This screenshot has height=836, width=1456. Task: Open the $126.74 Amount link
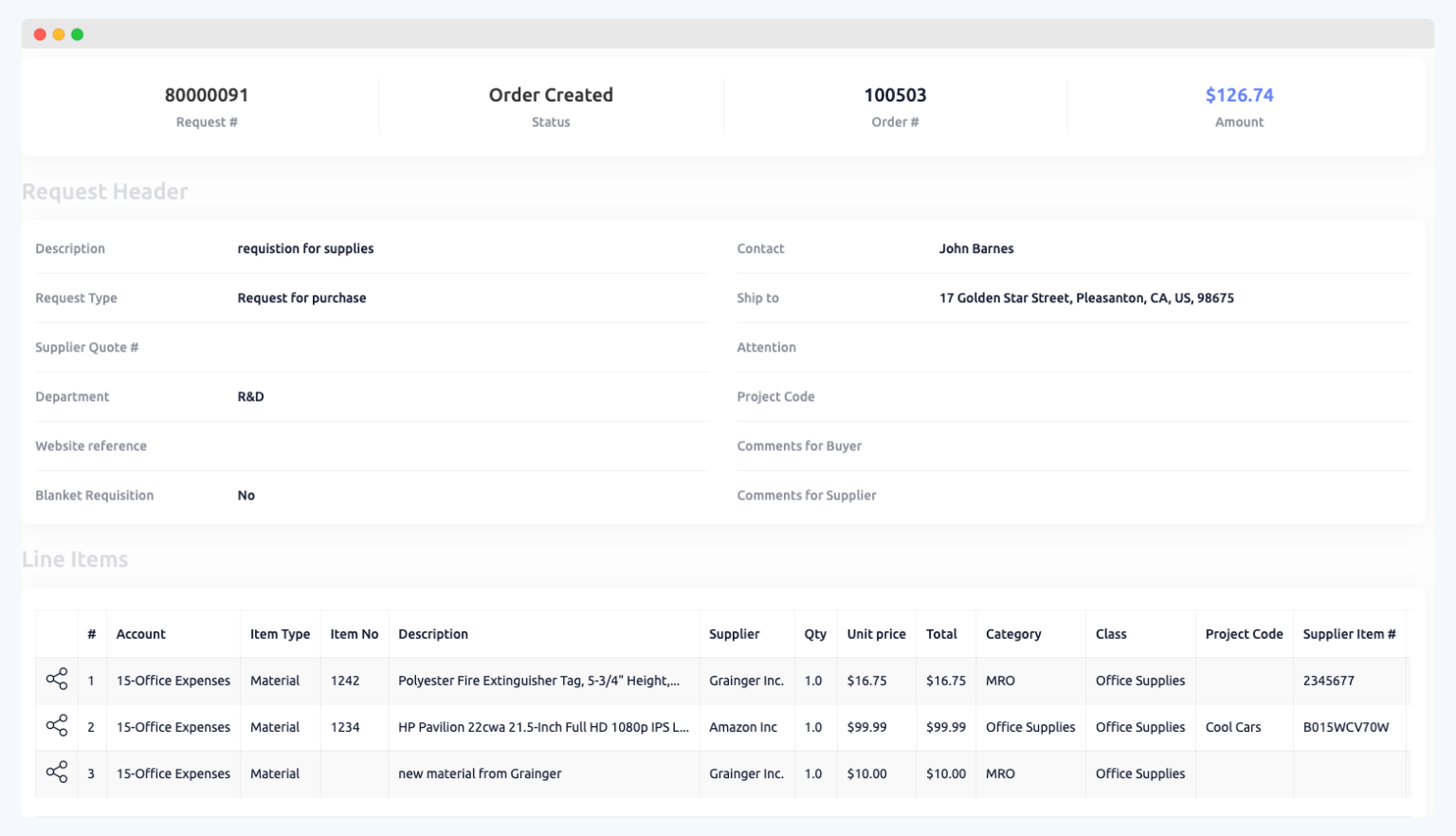[1239, 95]
